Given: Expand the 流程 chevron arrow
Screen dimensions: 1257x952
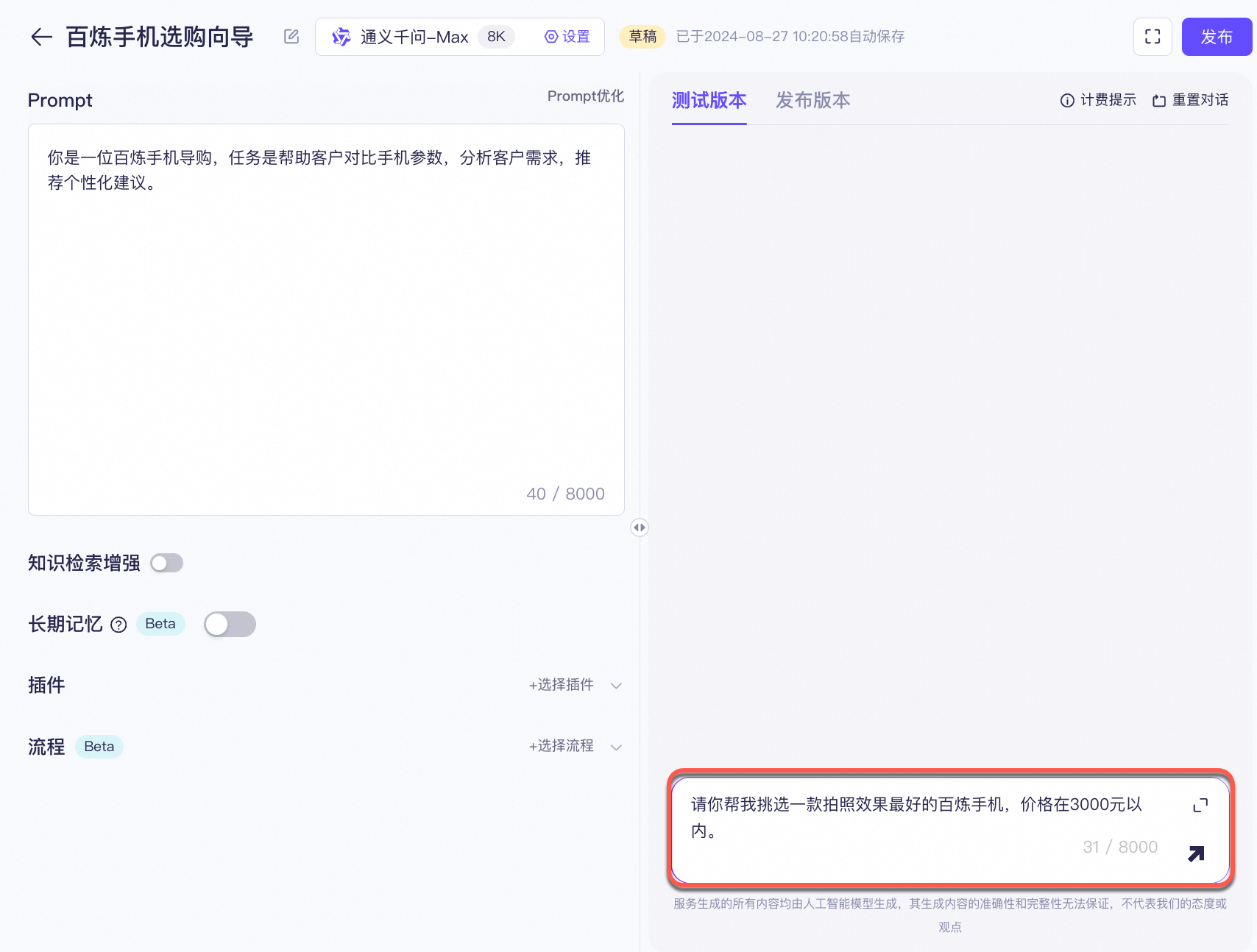Looking at the screenshot, I should [x=617, y=747].
